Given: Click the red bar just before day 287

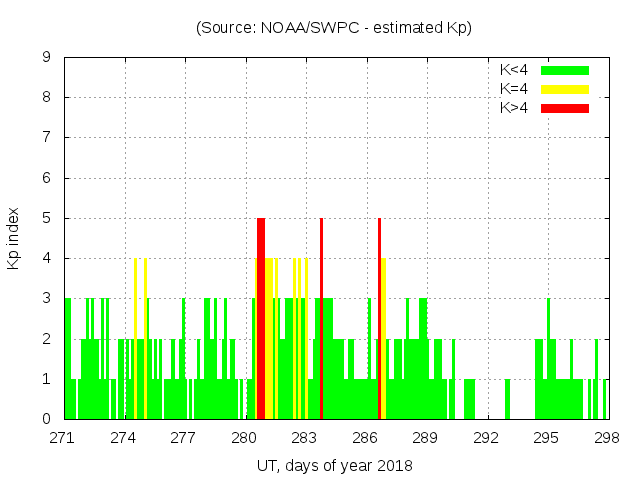Looking at the screenshot, I should (x=379, y=318).
